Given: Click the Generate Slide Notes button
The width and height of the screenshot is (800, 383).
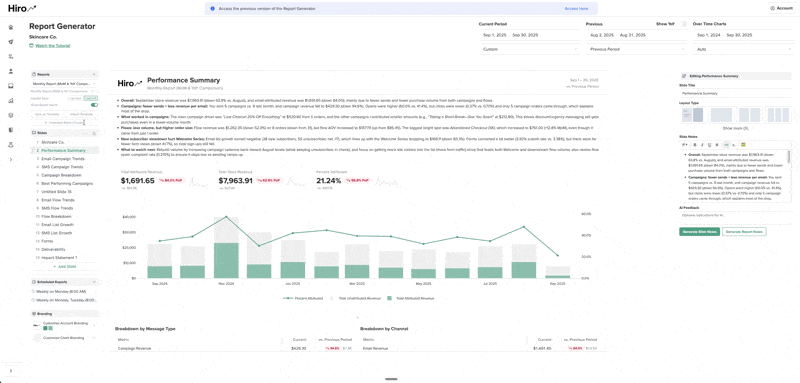Looking at the screenshot, I should (x=699, y=232).
